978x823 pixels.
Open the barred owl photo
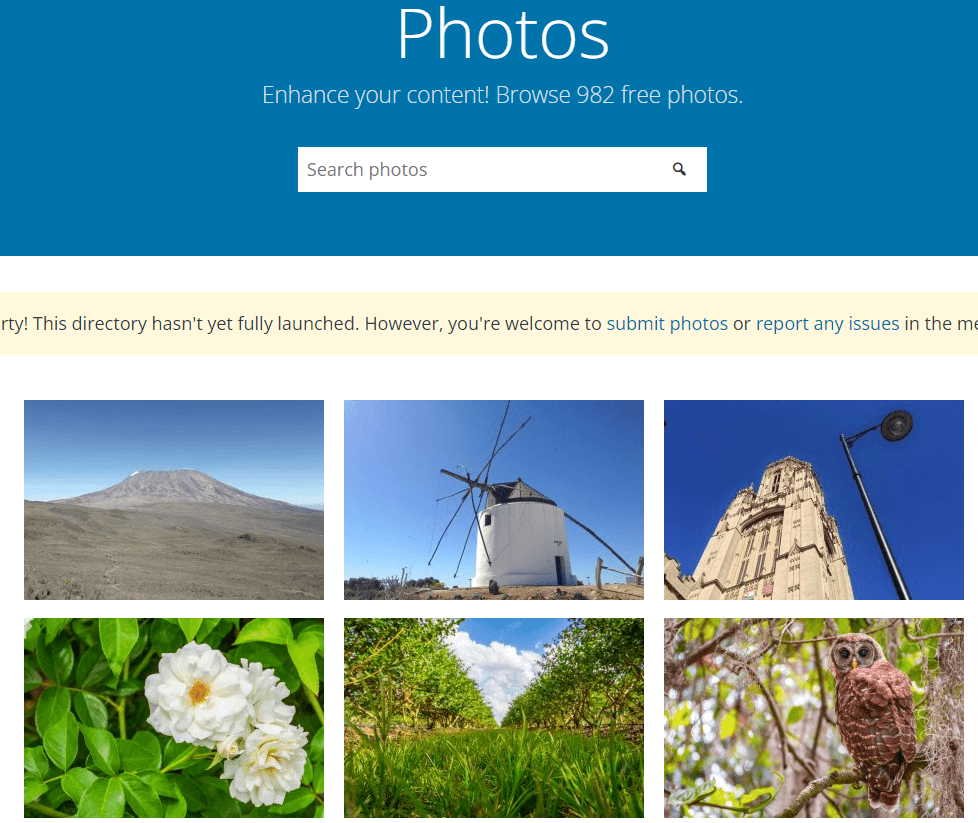click(813, 718)
